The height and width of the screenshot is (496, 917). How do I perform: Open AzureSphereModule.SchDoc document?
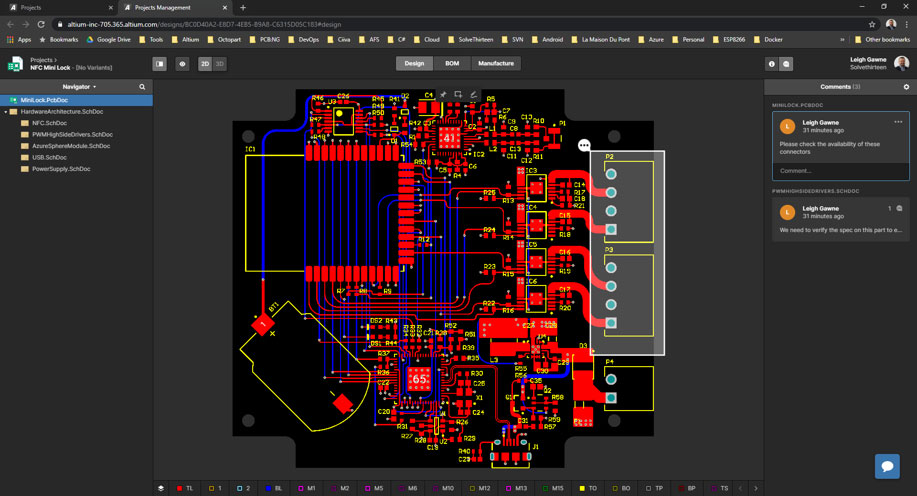coord(71,146)
